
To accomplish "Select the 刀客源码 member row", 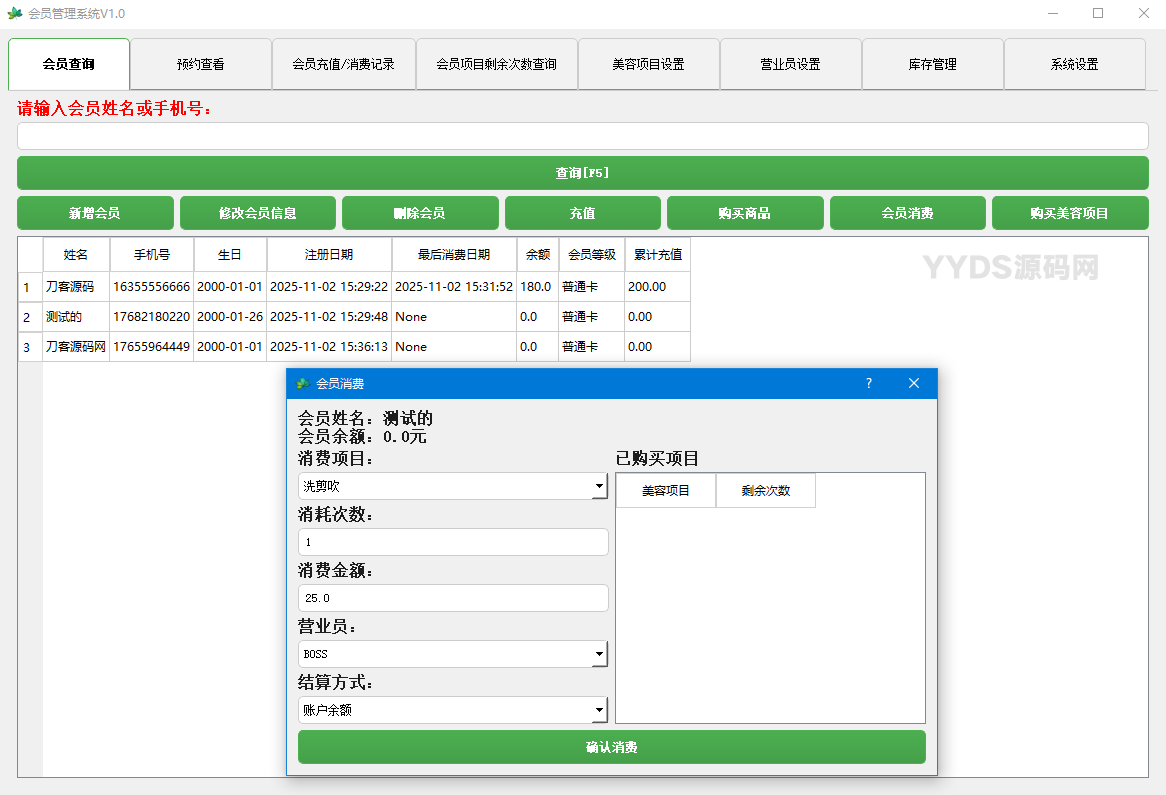I will point(76,287).
